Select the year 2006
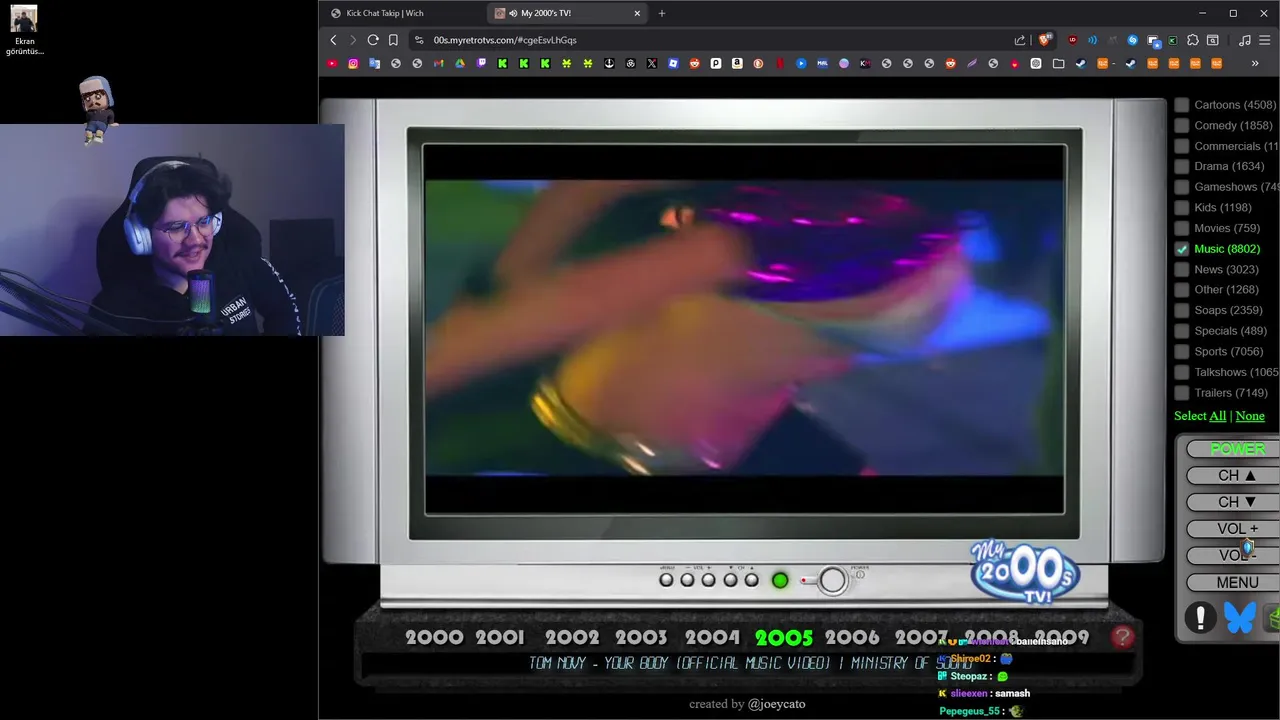 (852, 637)
